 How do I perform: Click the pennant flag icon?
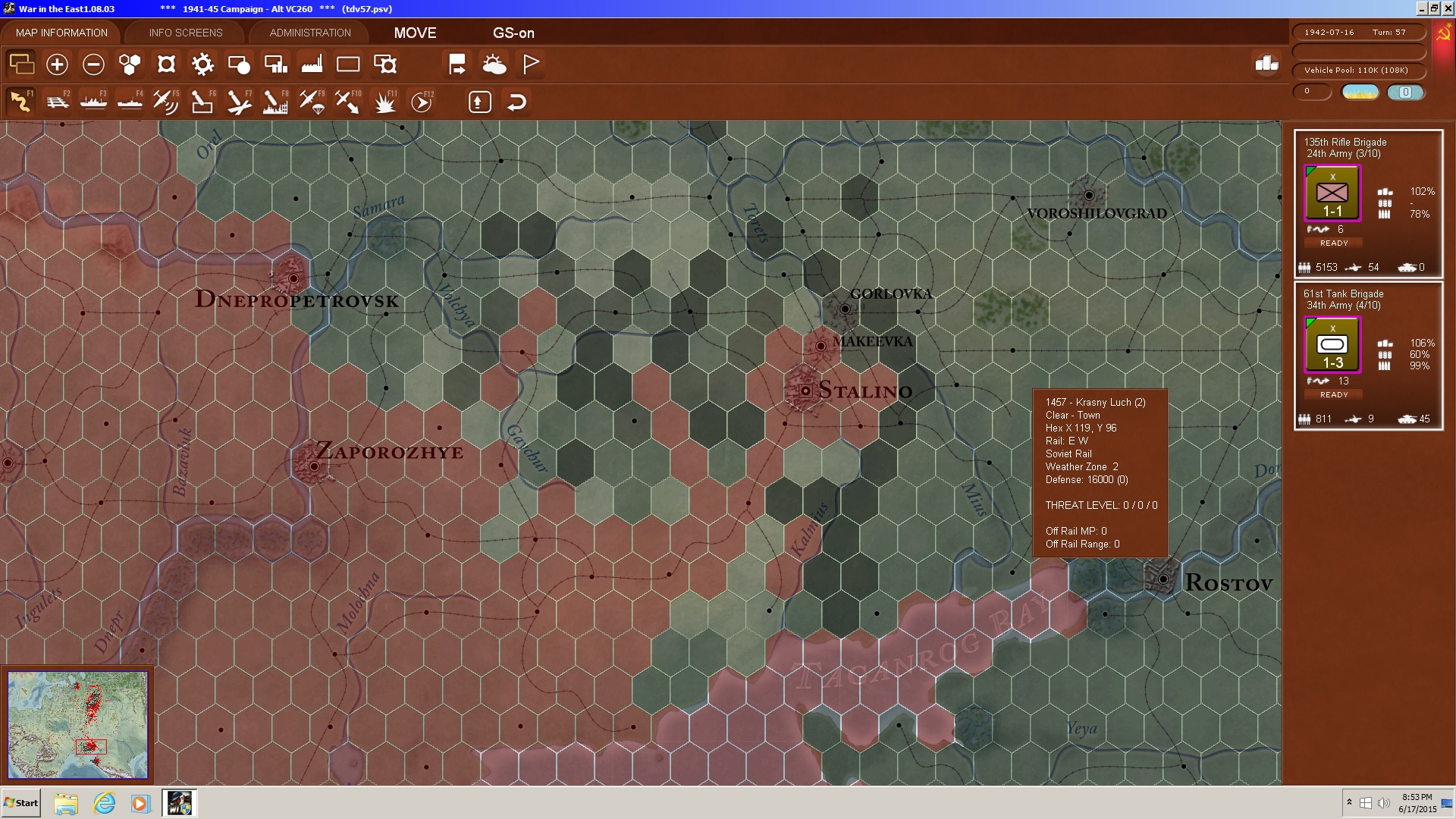pos(531,64)
